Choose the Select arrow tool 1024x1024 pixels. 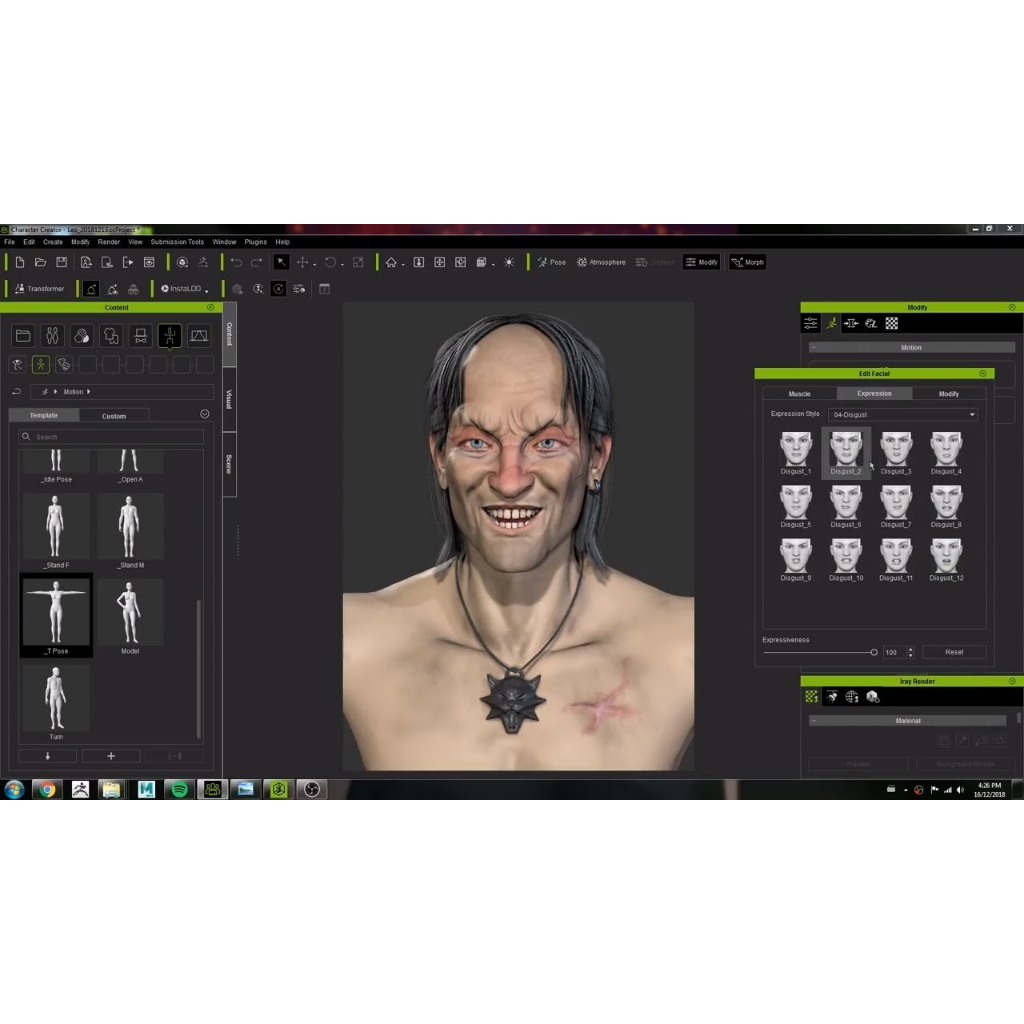coord(281,262)
